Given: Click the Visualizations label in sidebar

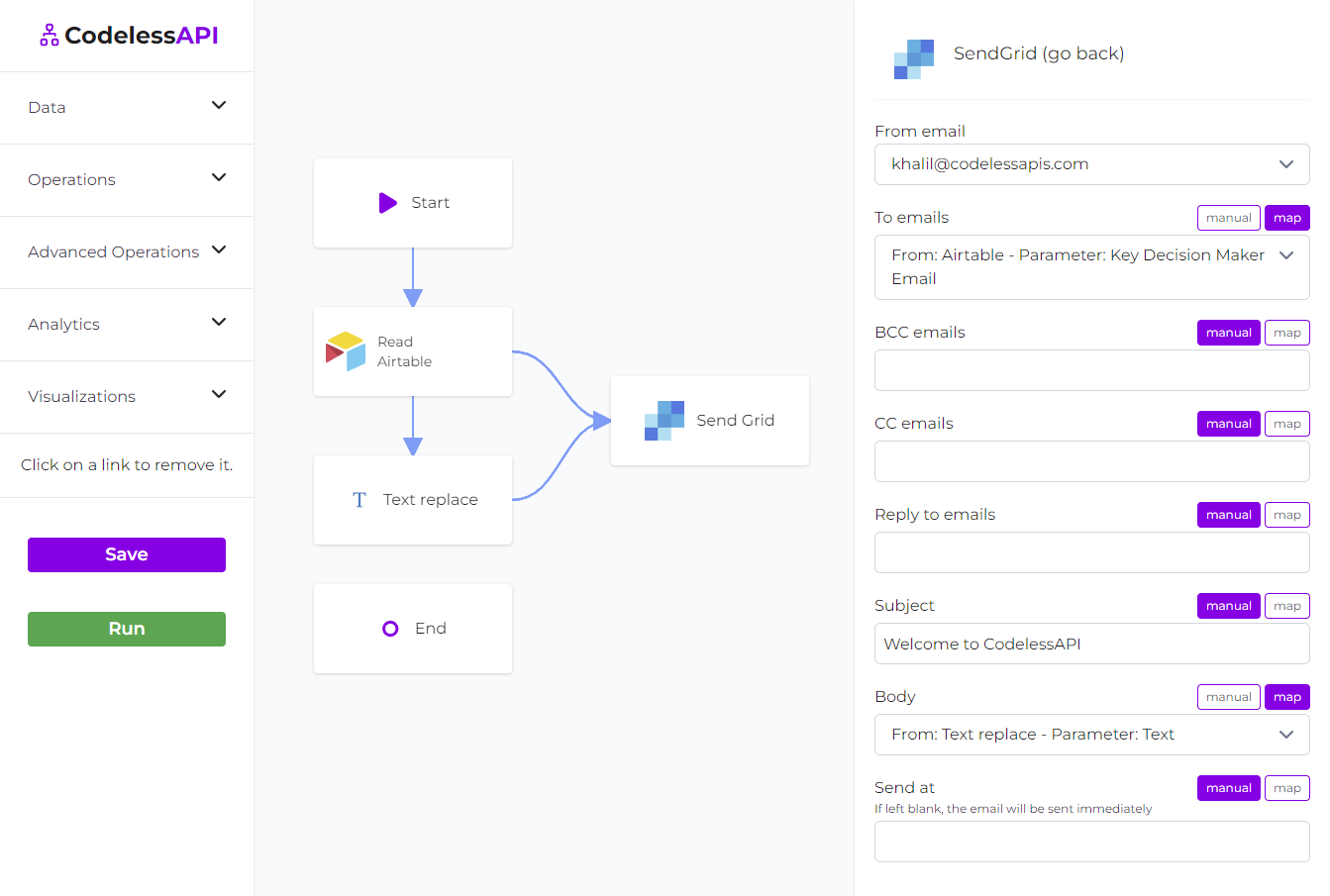Looking at the screenshot, I should pos(81,396).
